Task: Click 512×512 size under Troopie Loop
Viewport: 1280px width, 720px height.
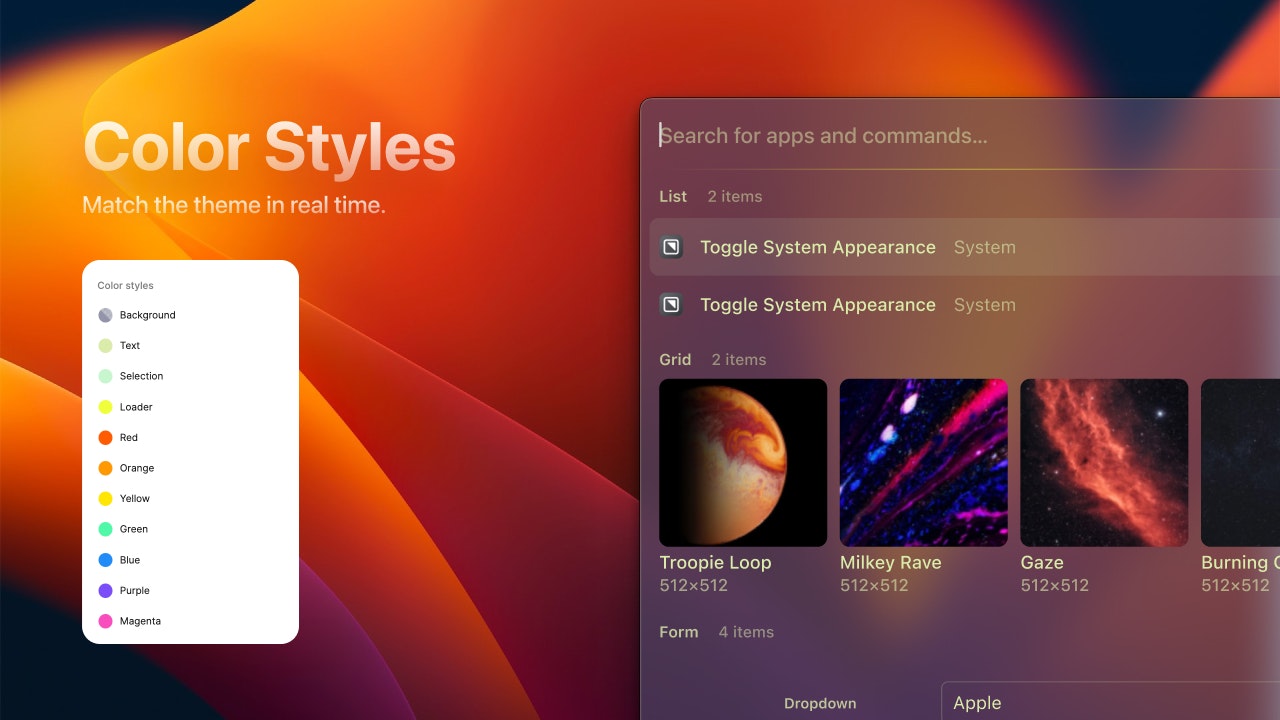Action: (694, 585)
